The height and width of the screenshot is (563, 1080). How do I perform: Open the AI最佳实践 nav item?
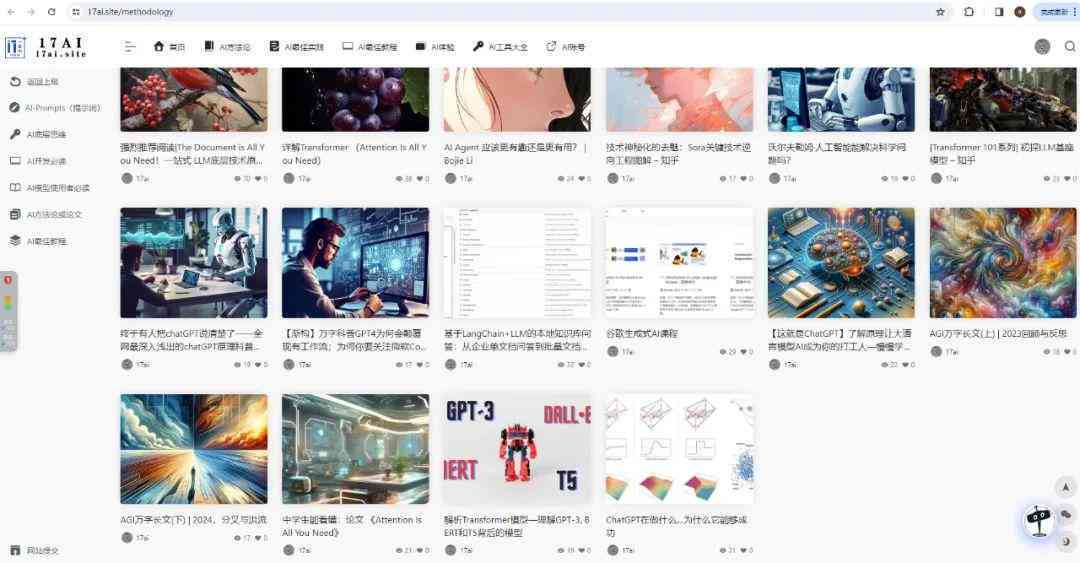[x=297, y=47]
